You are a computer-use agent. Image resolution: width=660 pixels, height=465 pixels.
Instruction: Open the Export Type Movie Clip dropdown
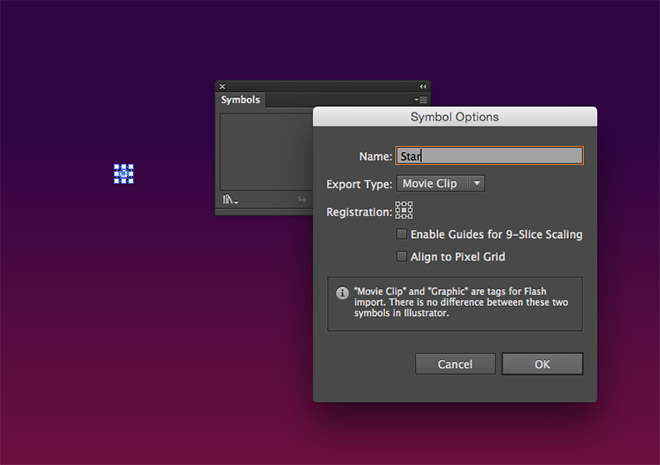440,183
